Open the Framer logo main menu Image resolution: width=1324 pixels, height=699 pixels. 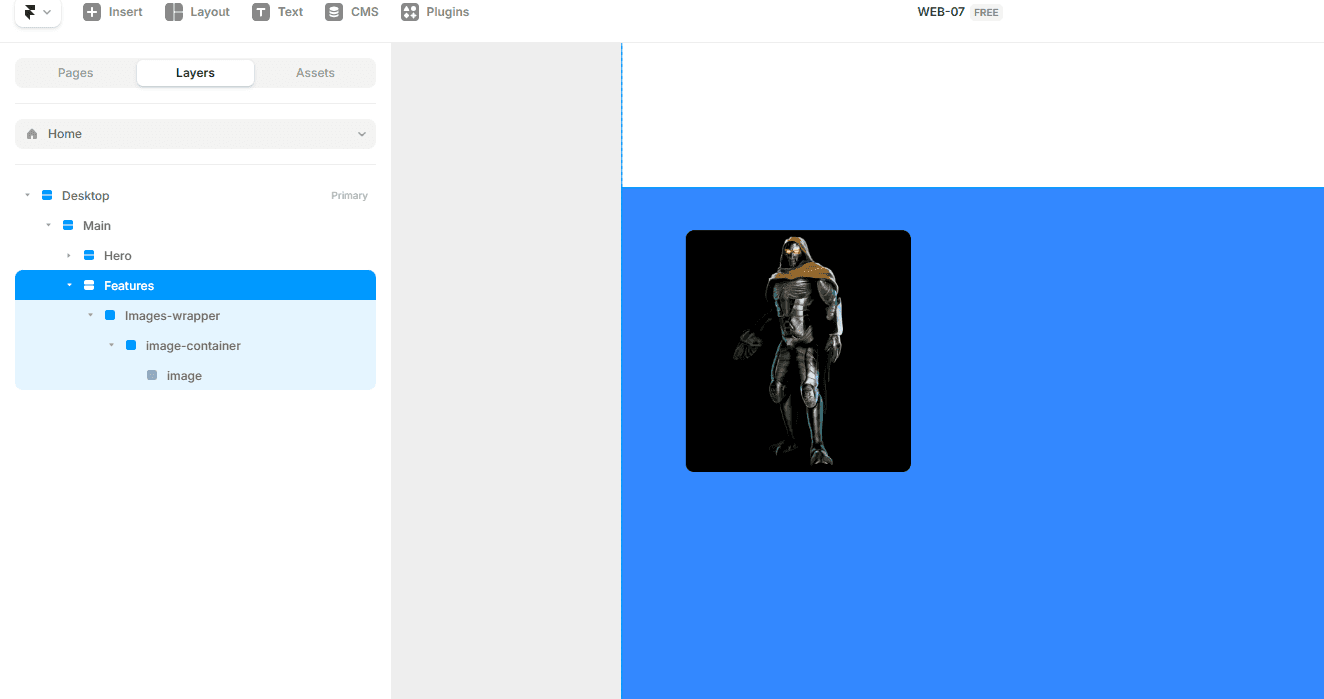[x=38, y=12]
